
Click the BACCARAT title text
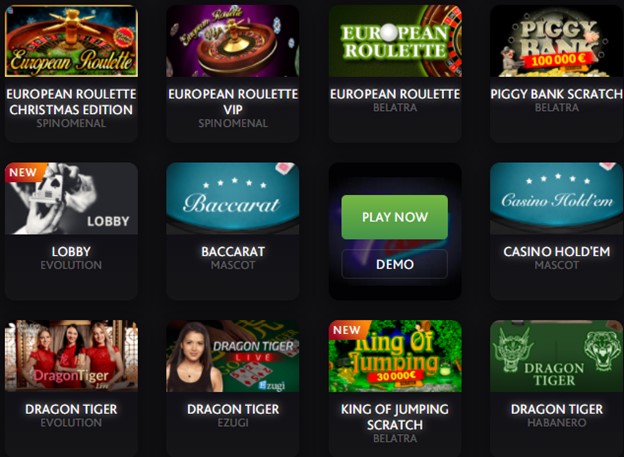click(x=233, y=252)
